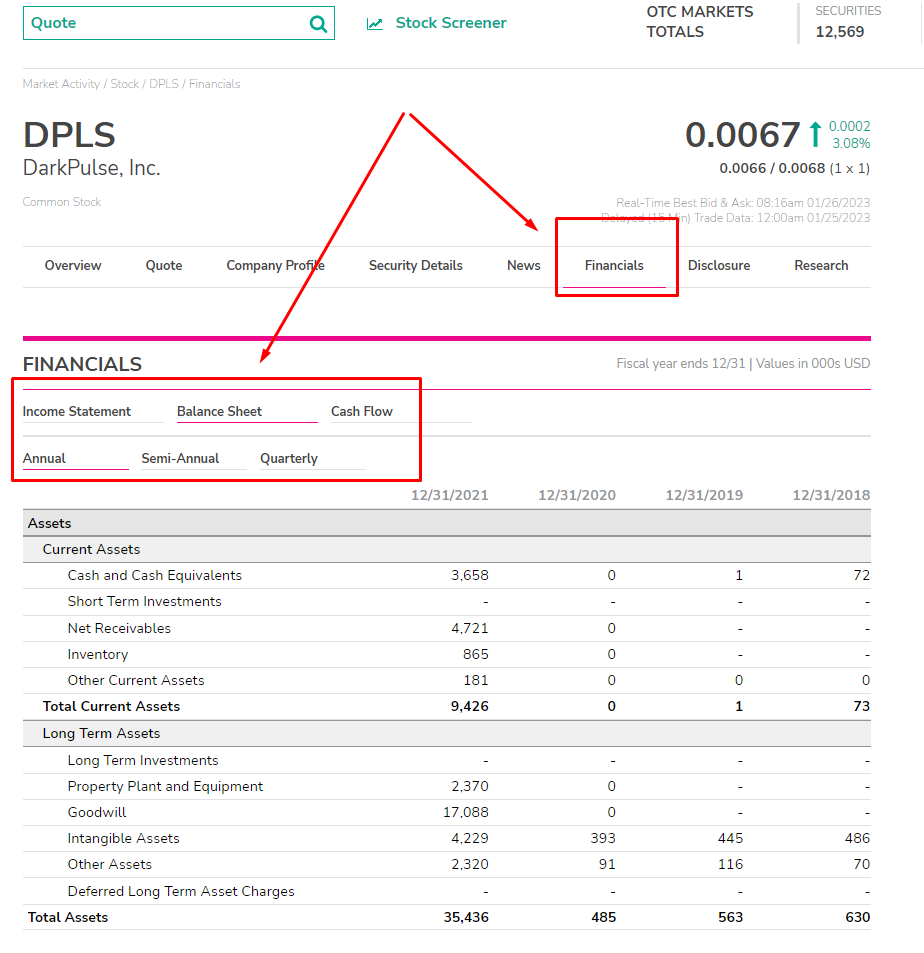Click the 0.0067 share price
The width and height of the screenshot is (924, 953).
(742, 135)
